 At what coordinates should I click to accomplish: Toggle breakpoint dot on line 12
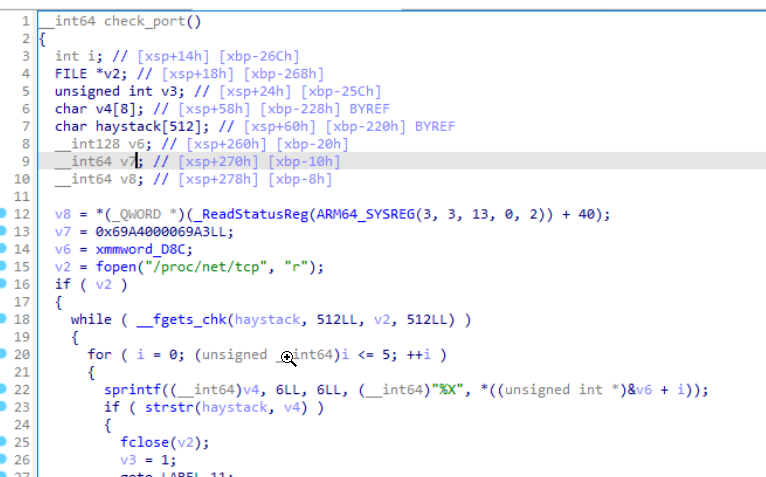[2, 213]
